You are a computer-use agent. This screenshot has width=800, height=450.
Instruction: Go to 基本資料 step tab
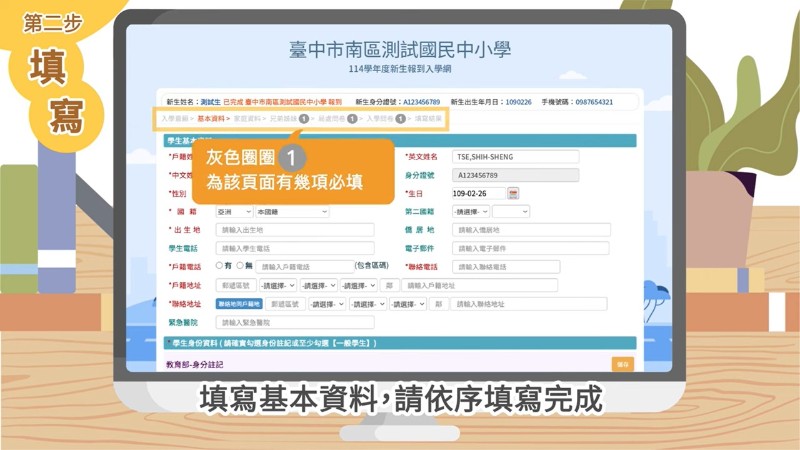tap(211, 118)
